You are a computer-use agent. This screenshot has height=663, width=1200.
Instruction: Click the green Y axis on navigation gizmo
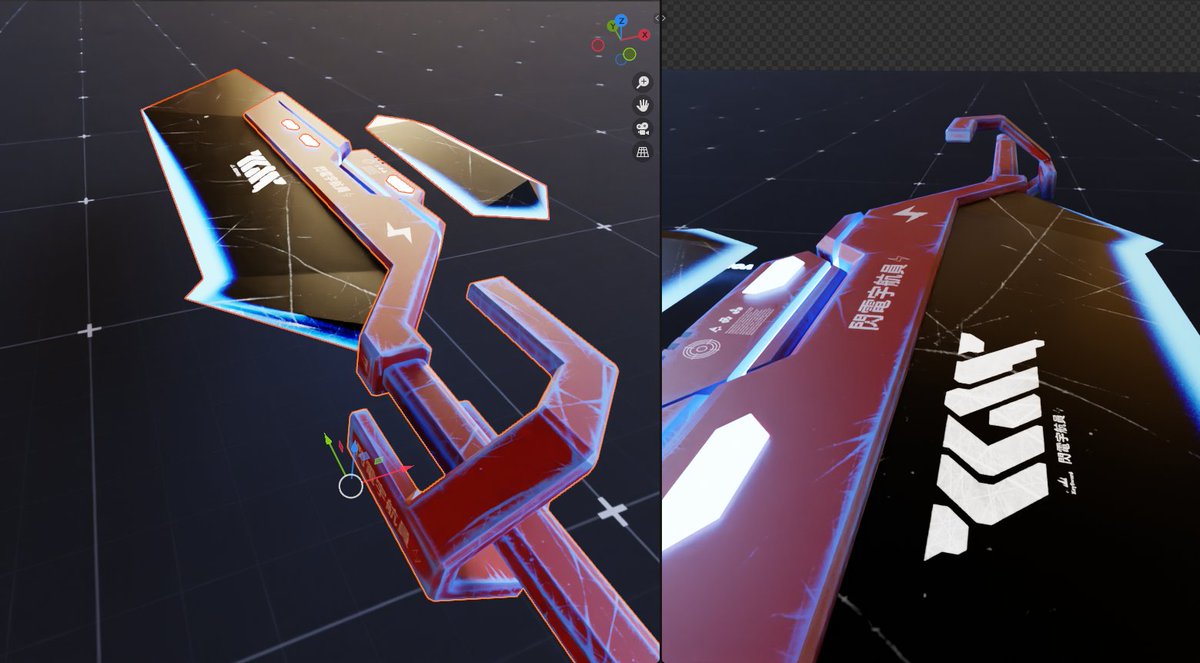pyautogui.click(x=611, y=27)
